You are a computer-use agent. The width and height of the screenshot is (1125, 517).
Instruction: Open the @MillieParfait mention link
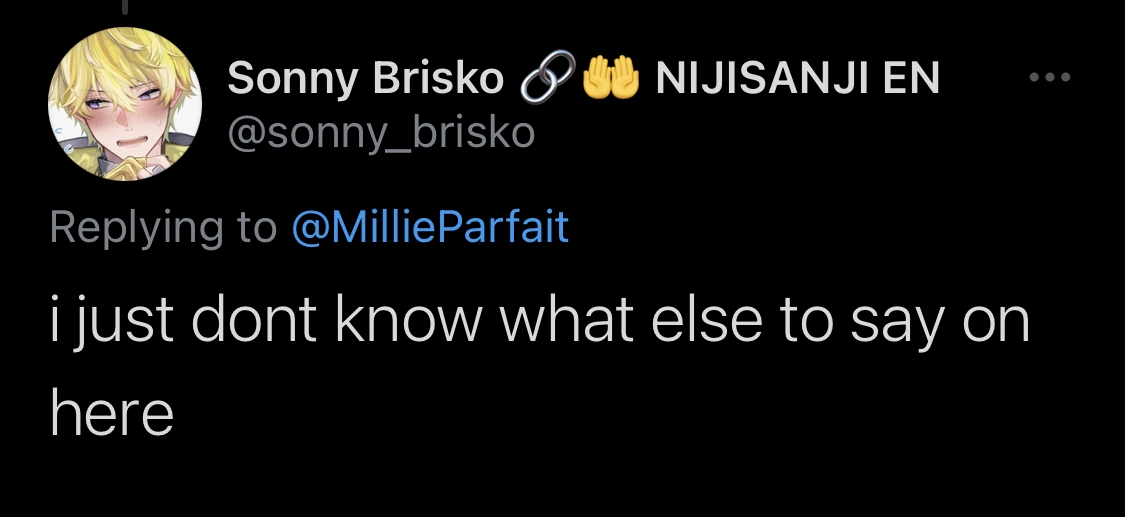tap(430, 228)
